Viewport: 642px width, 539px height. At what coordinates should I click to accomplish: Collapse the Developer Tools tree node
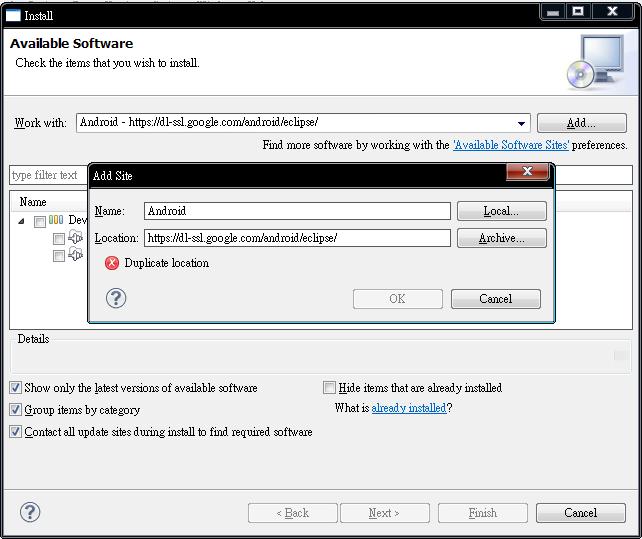tap(21, 222)
